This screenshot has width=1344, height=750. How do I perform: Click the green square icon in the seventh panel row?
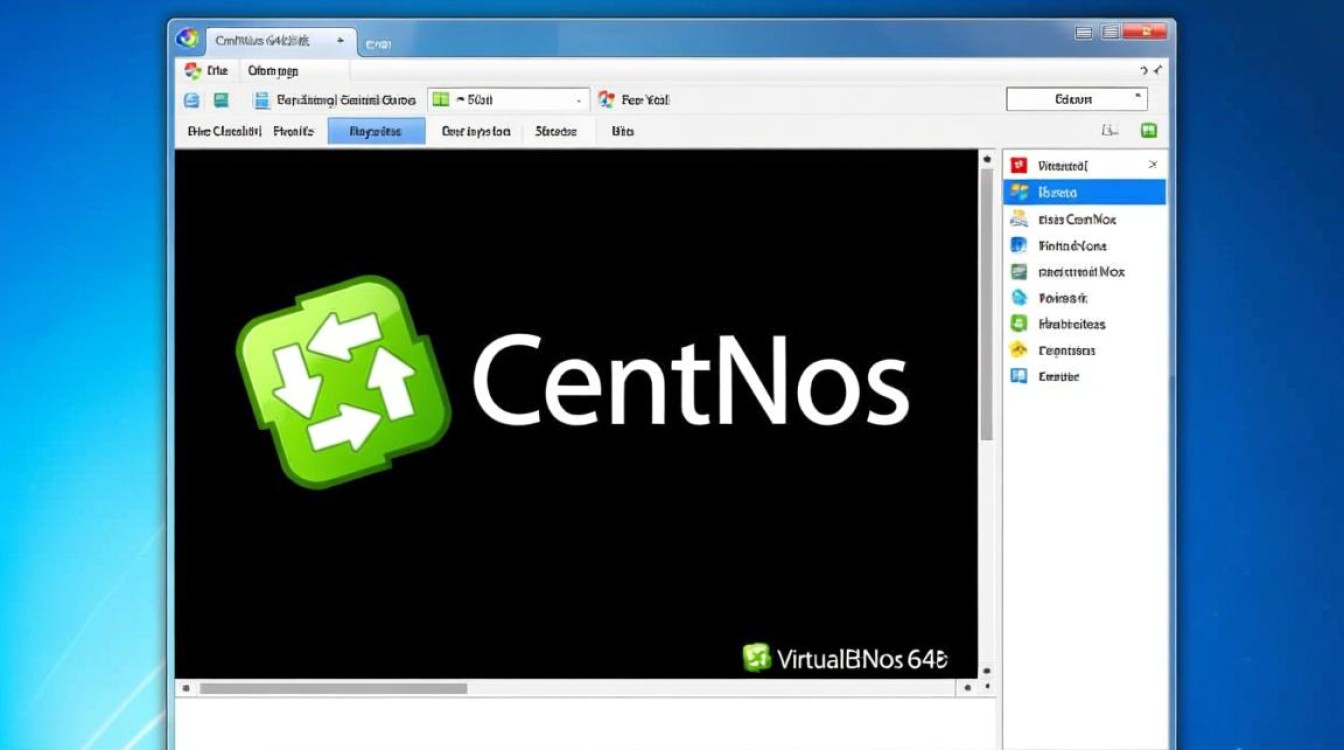tap(1019, 324)
